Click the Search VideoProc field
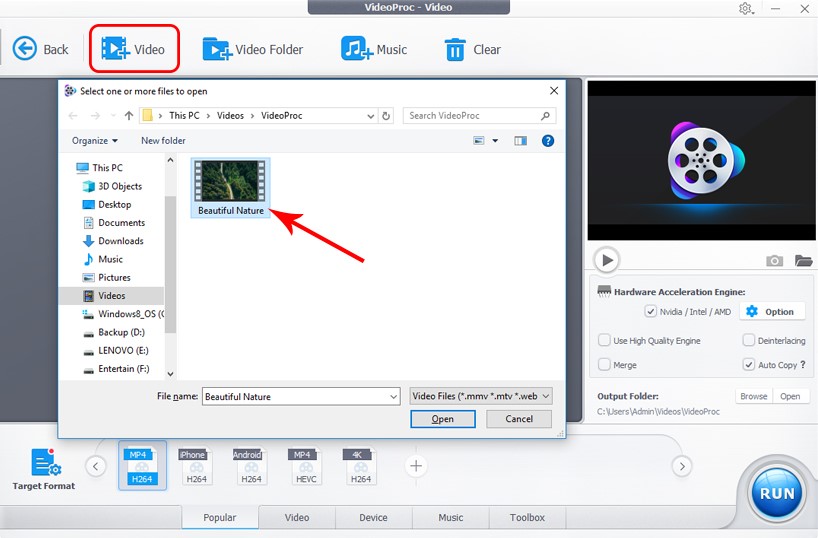 479,116
